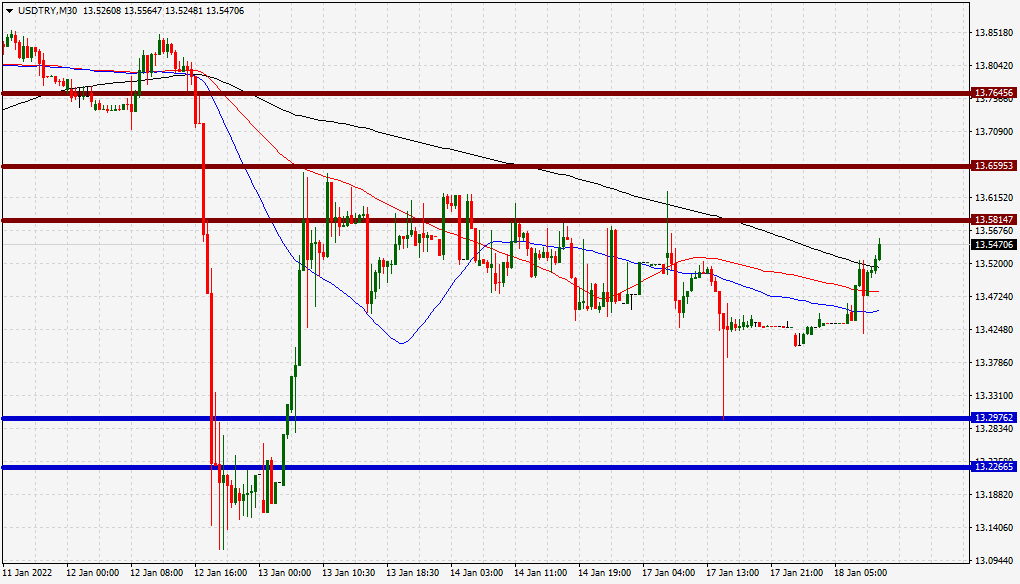This screenshot has width=1020, height=584.
Task: Click the 18 Jan 05:00 time label
Action: [860, 573]
